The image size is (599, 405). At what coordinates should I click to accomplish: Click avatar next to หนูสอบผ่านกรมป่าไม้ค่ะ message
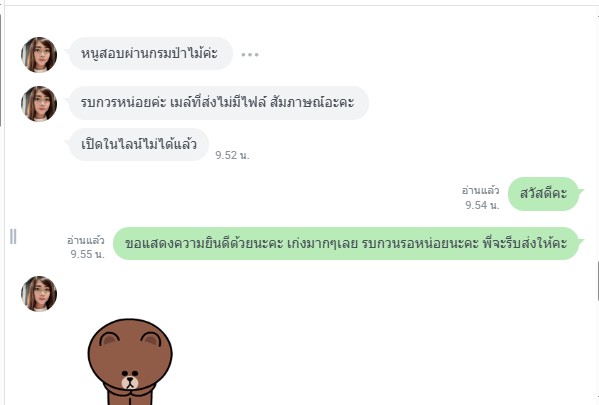[x=39, y=55]
